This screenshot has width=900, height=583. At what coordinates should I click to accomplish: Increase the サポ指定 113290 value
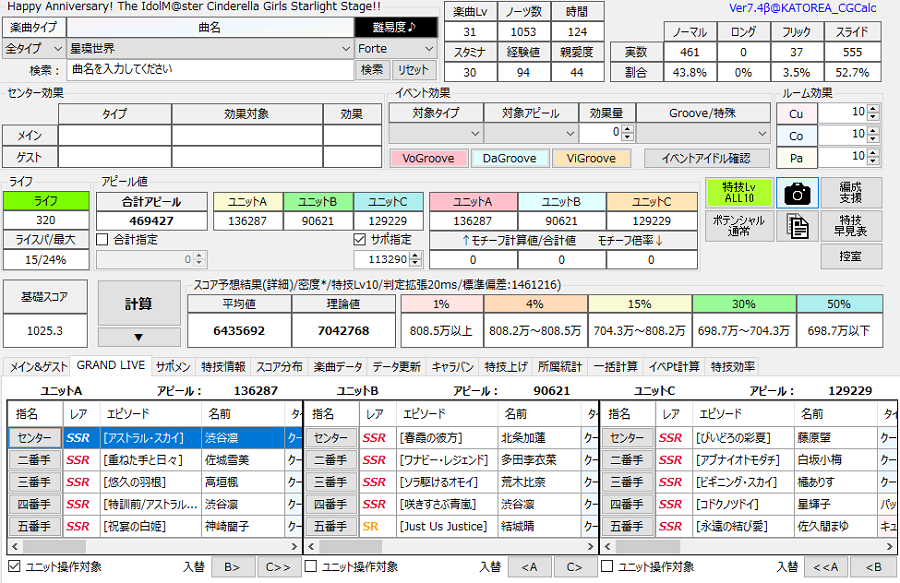tap(417, 255)
